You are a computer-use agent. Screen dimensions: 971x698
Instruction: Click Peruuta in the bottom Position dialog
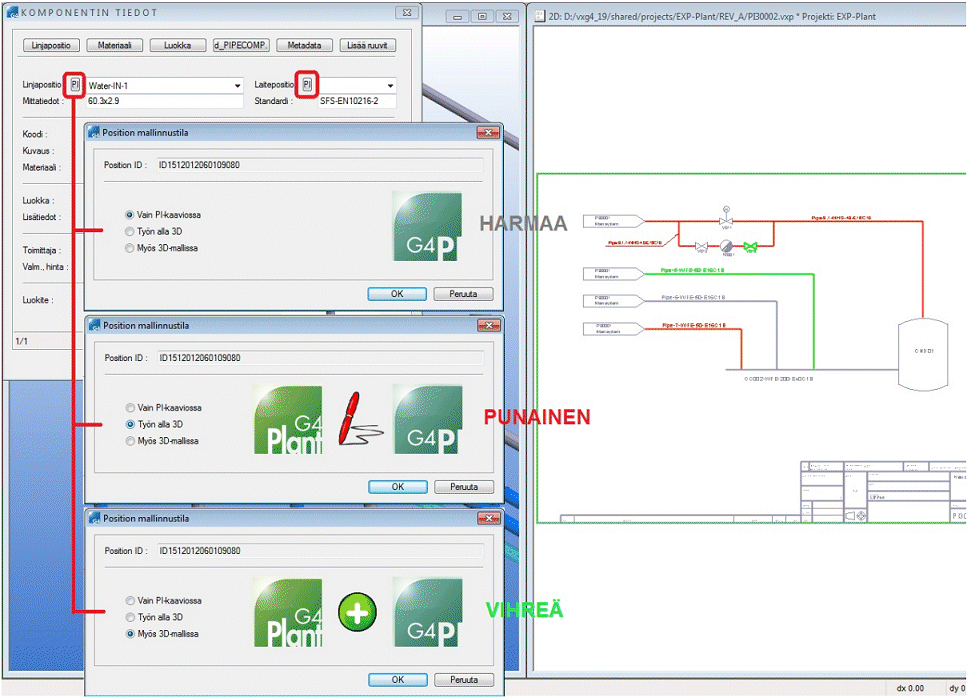463,680
